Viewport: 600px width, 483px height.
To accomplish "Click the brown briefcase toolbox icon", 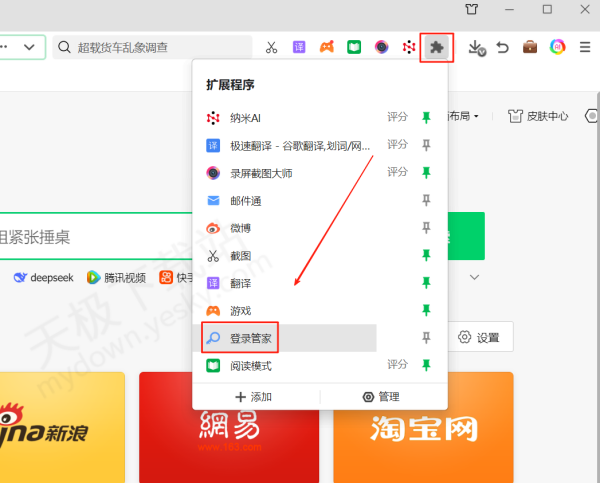I will (530, 47).
